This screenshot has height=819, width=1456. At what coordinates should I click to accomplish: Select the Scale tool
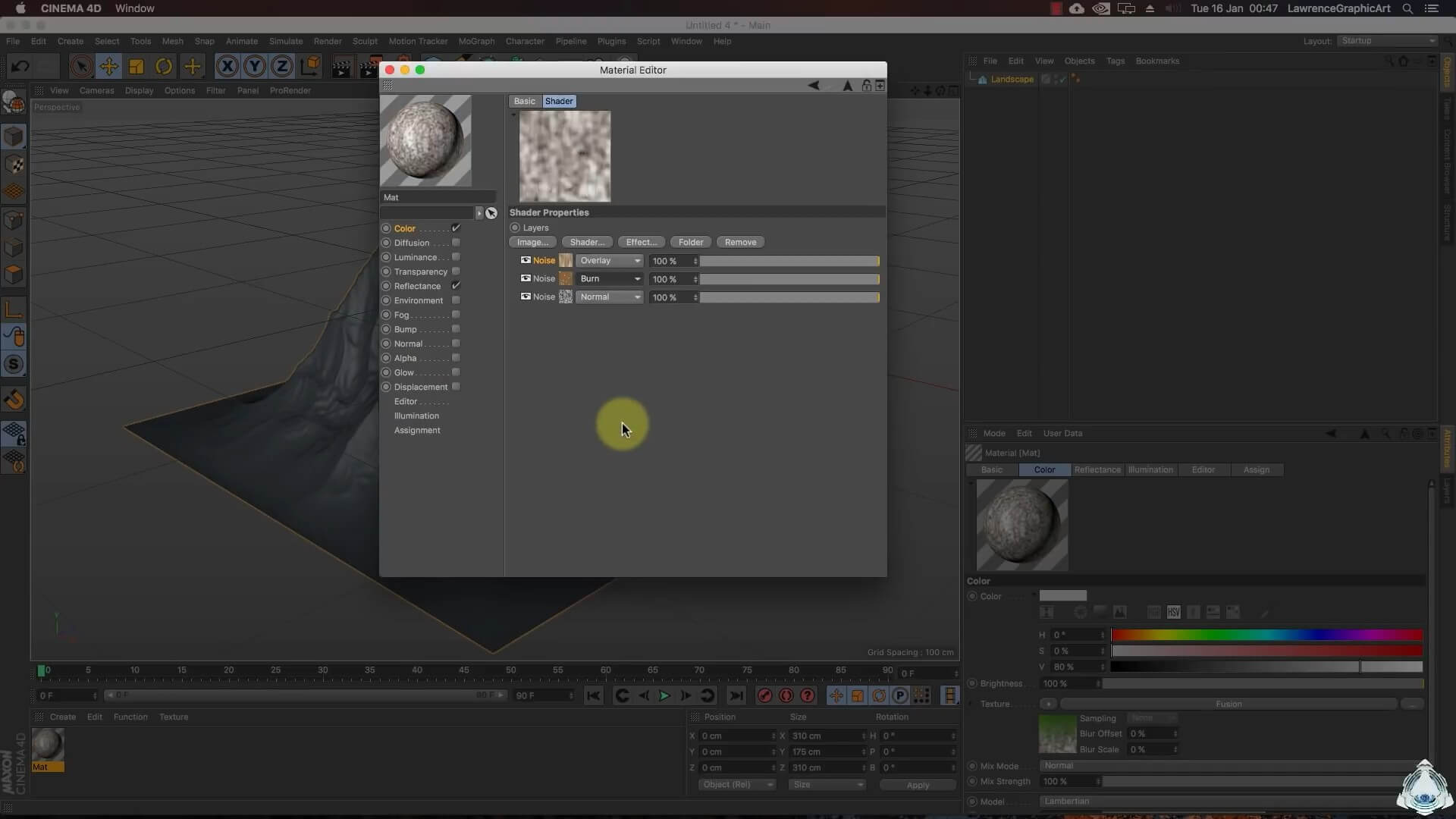[x=136, y=67]
